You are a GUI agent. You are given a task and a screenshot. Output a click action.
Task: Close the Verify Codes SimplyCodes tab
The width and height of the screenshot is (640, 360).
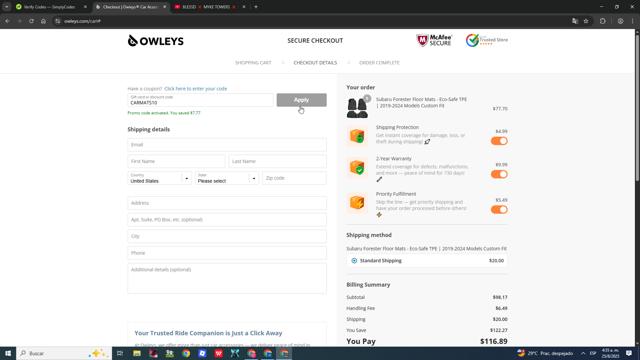[85, 7]
